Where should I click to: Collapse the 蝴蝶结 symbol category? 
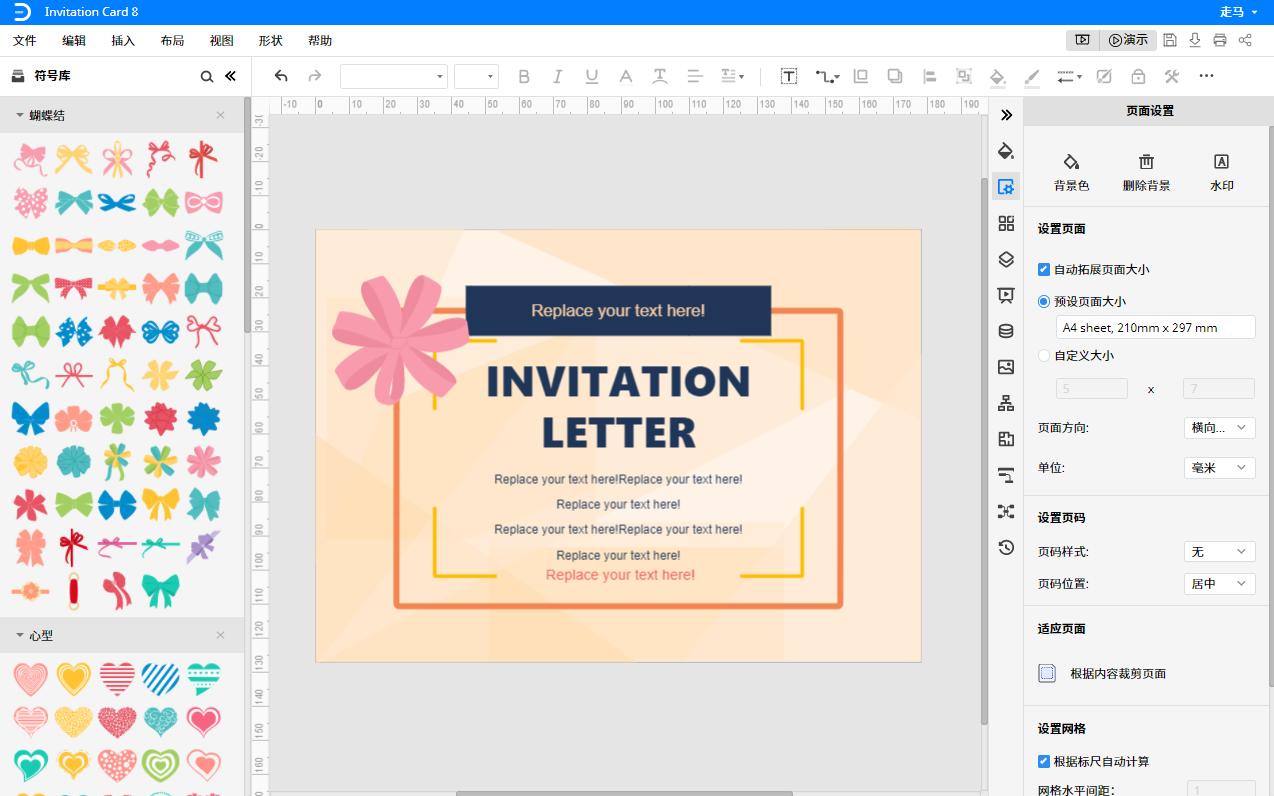click(19, 115)
